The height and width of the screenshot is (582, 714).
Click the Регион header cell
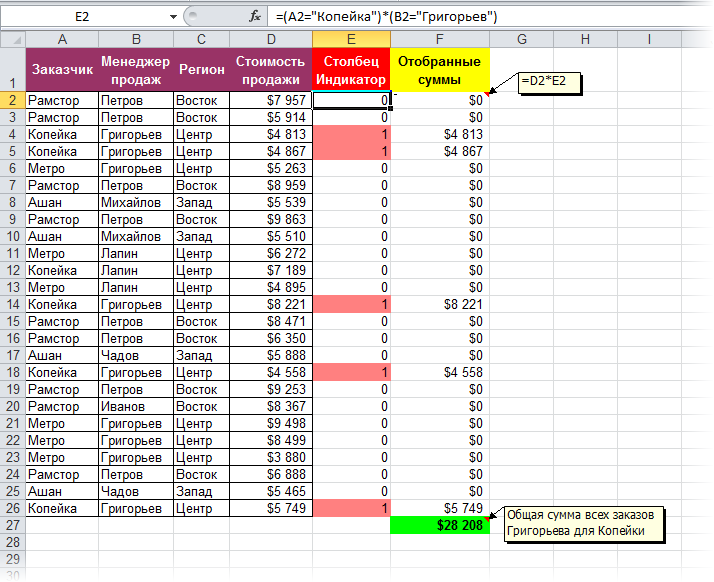201,70
